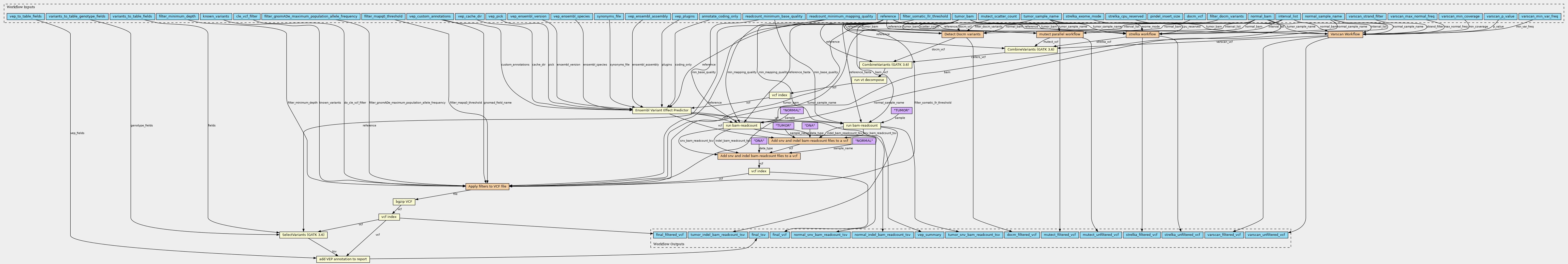Select the strelka workflow step node

pos(1142,35)
